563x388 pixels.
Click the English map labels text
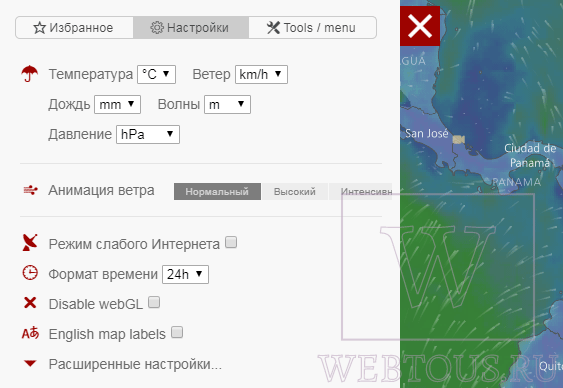click(x=107, y=334)
